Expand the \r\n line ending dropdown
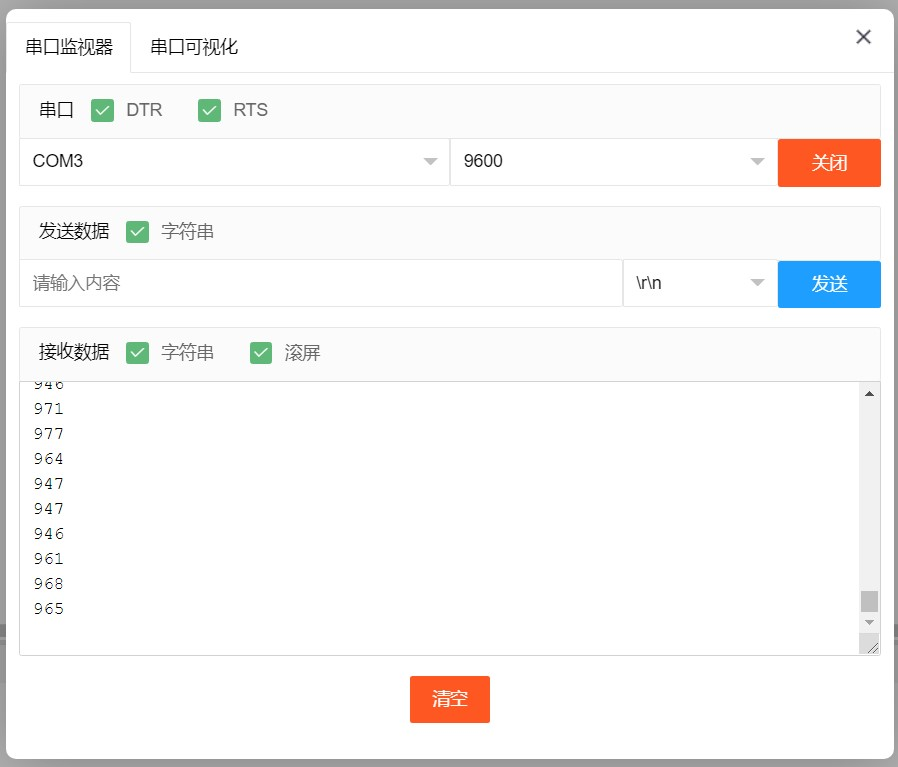This screenshot has width=898, height=767. click(699, 283)
